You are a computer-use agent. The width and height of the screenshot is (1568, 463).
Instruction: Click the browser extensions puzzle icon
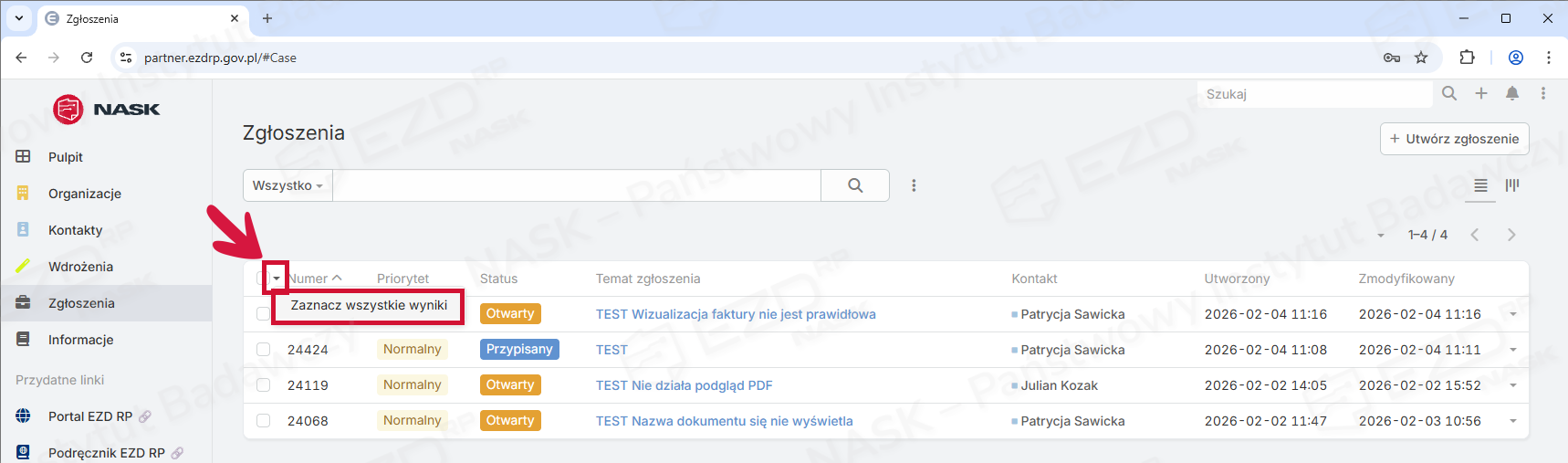pyautogui.click(x=1467, y=58)
